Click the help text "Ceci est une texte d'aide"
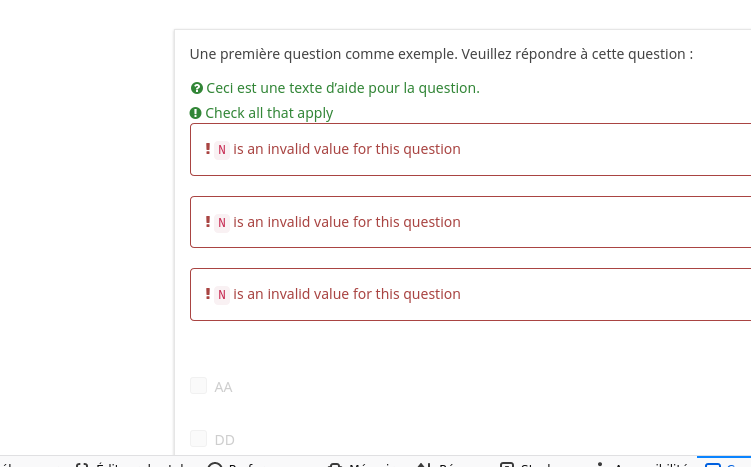The height and width of the screenshot is (467, 751). [343, 88]
